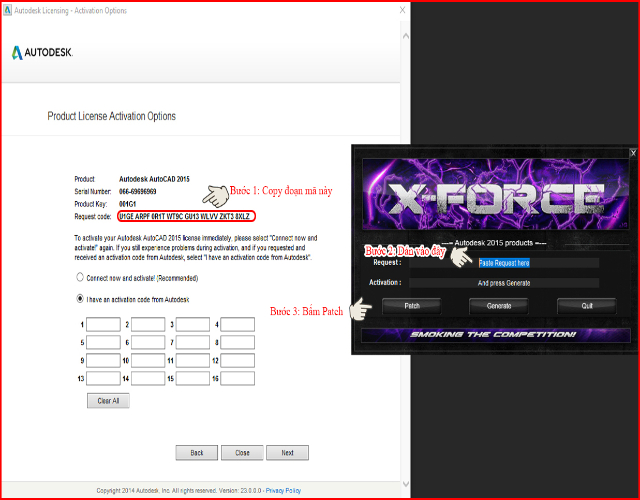Click the scroll up arrow in Autodesk window
The image size is (640, 500).
[x=406, y=36]
